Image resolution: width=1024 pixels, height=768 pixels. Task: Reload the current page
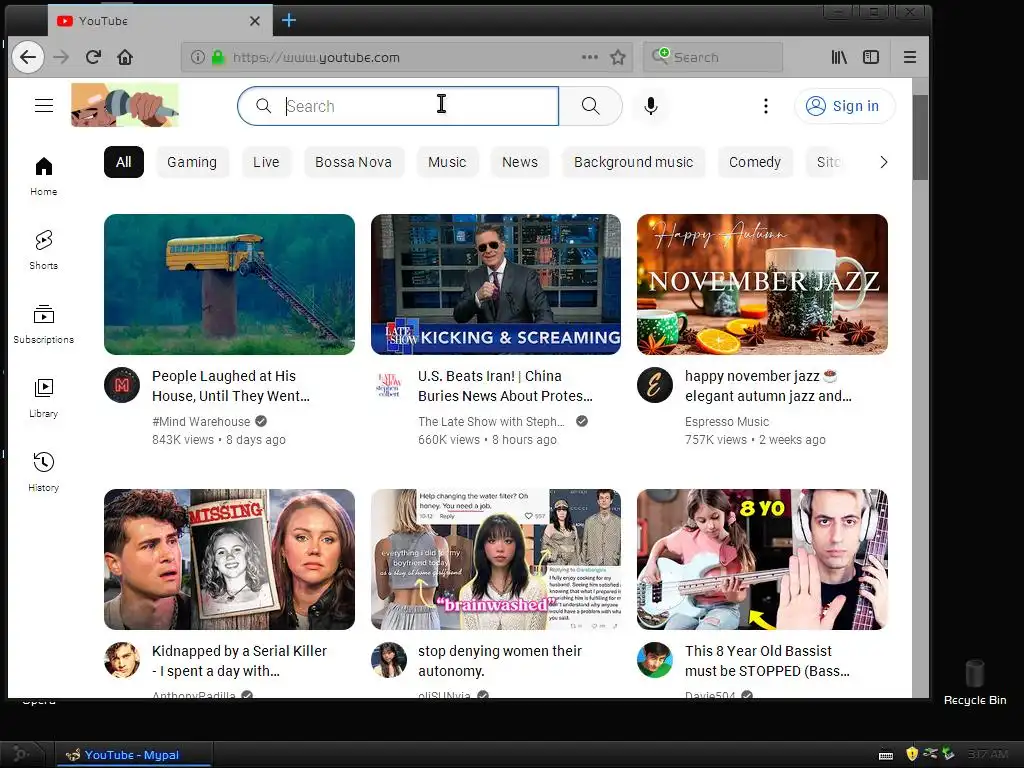click(93, 57)
